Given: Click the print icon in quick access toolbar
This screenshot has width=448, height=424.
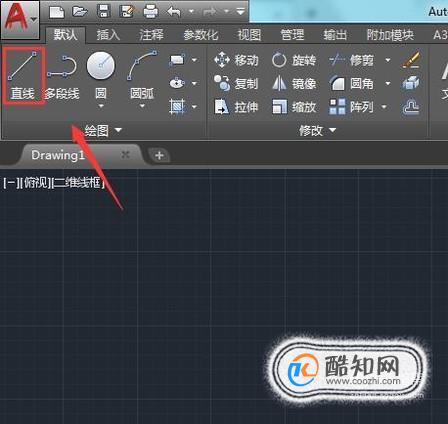Looking at the screenshot, I should [150, 12].
